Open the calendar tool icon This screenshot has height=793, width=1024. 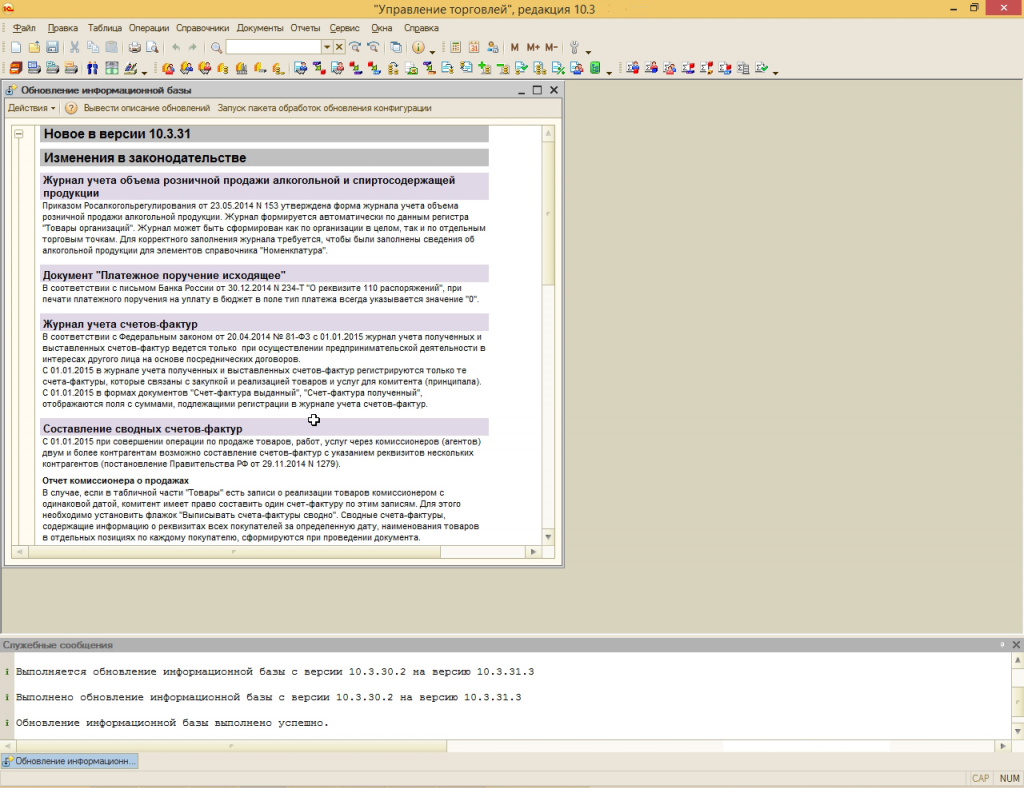[x=474, y=47]
